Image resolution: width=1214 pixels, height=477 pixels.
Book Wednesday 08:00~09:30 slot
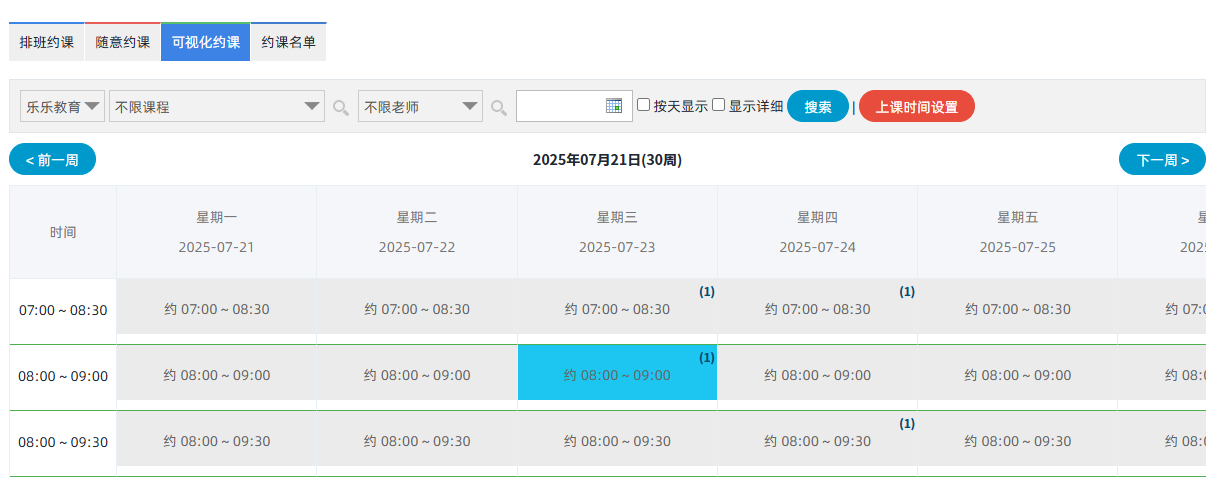617,439
